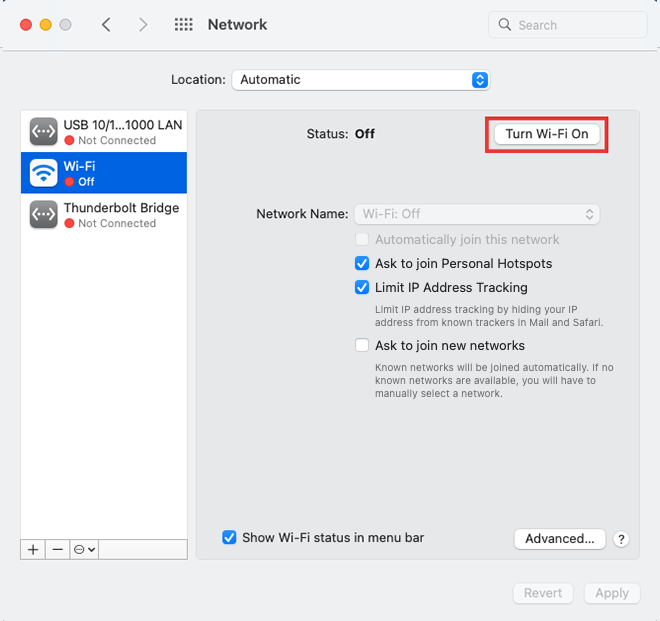Click the Wi-Fi icon in the sidebar
The image size is (660, 621).
click(43, 173)
